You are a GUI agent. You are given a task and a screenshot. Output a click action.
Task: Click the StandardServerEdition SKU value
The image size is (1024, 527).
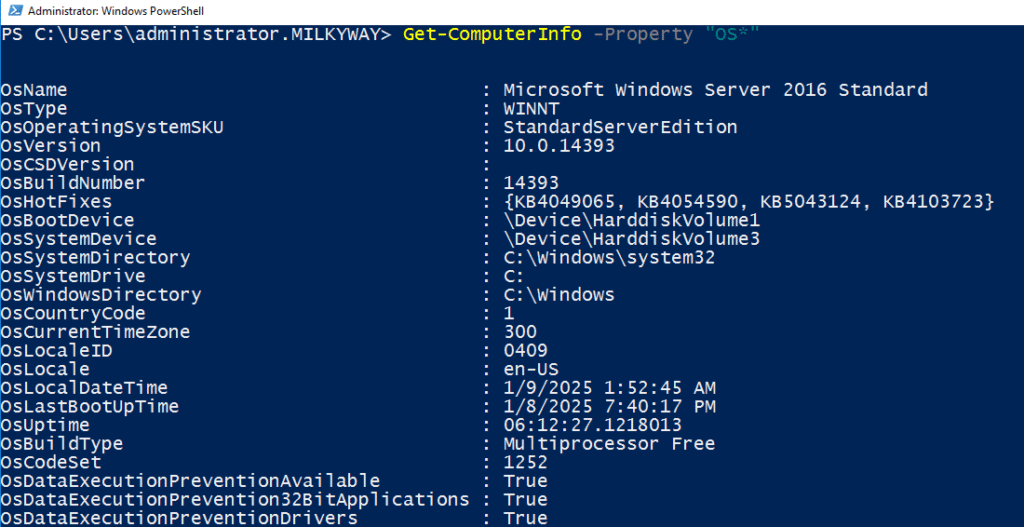620,127
